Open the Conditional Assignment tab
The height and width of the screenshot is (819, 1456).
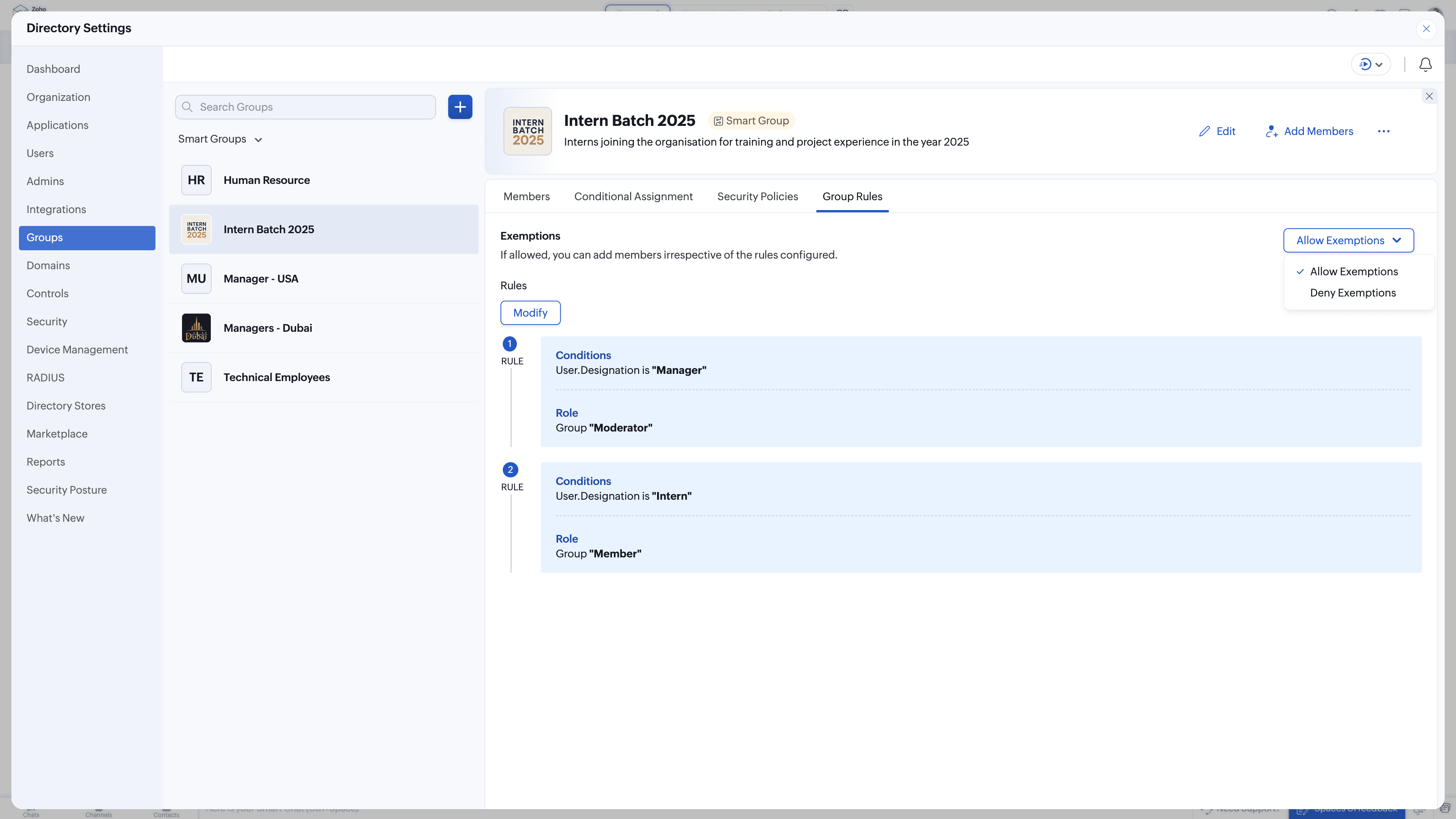click(633, 196)
